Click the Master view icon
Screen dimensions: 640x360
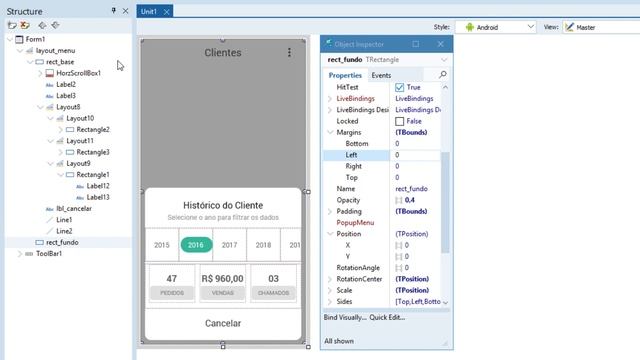pyautogui.click(x=569, y=27)
